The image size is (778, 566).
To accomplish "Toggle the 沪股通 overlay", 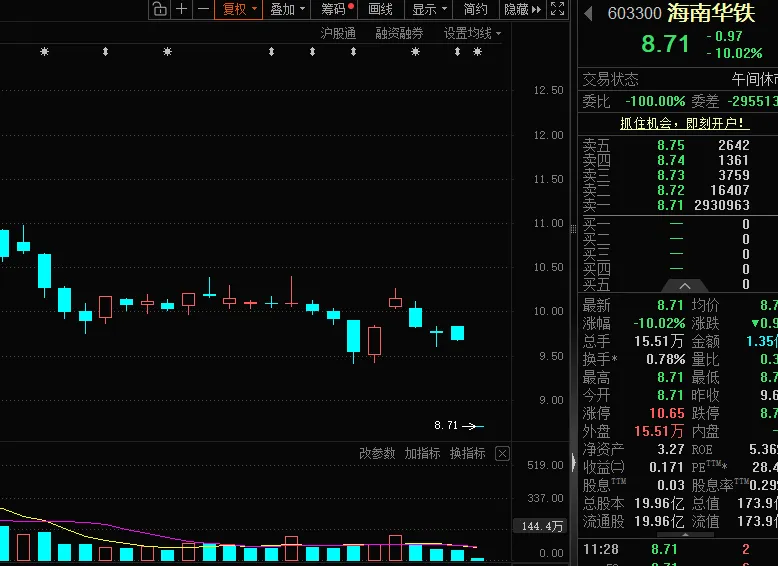I will point(337,33).
